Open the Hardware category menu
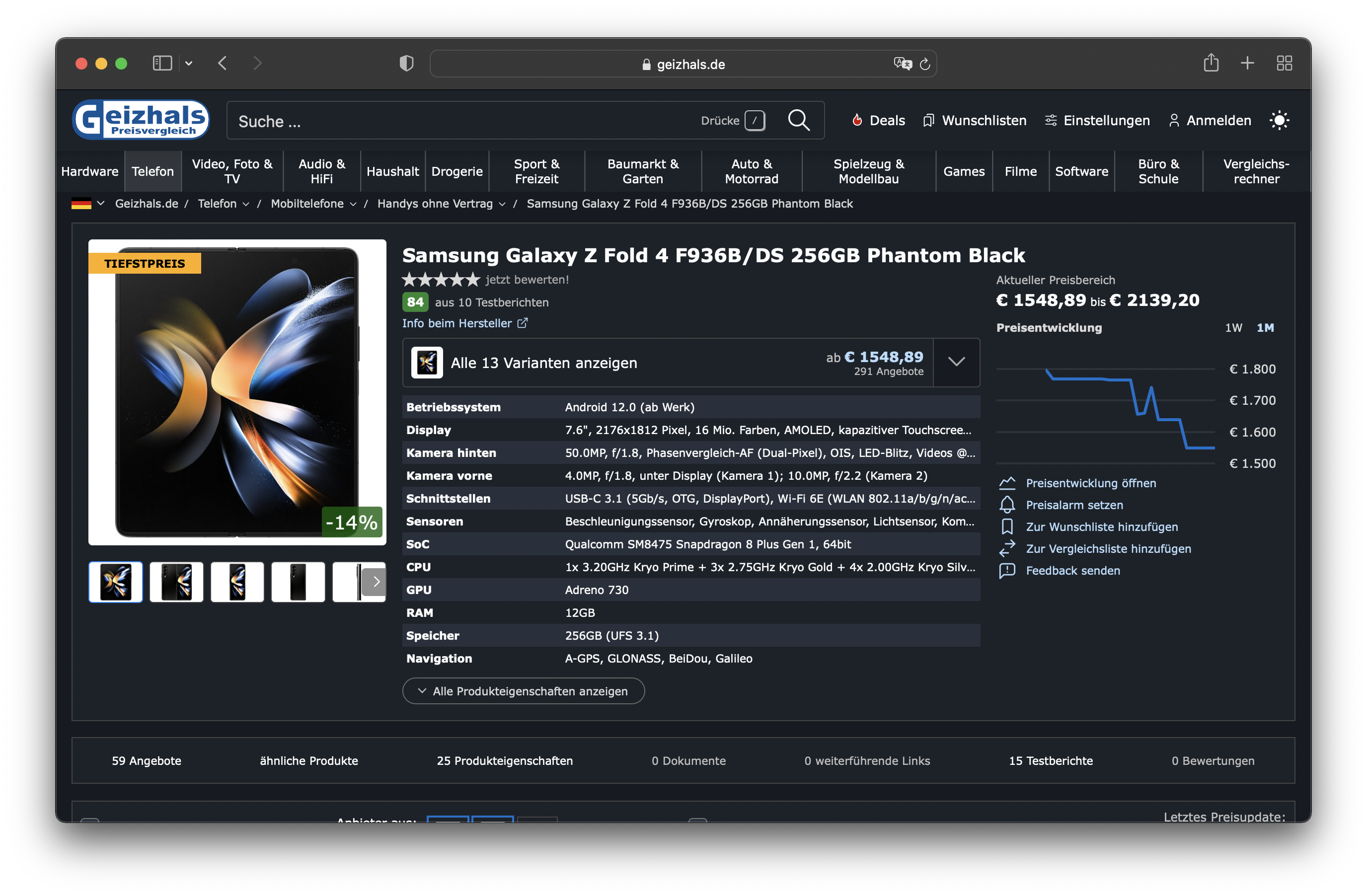The image size is (1367, 896). 89,171
